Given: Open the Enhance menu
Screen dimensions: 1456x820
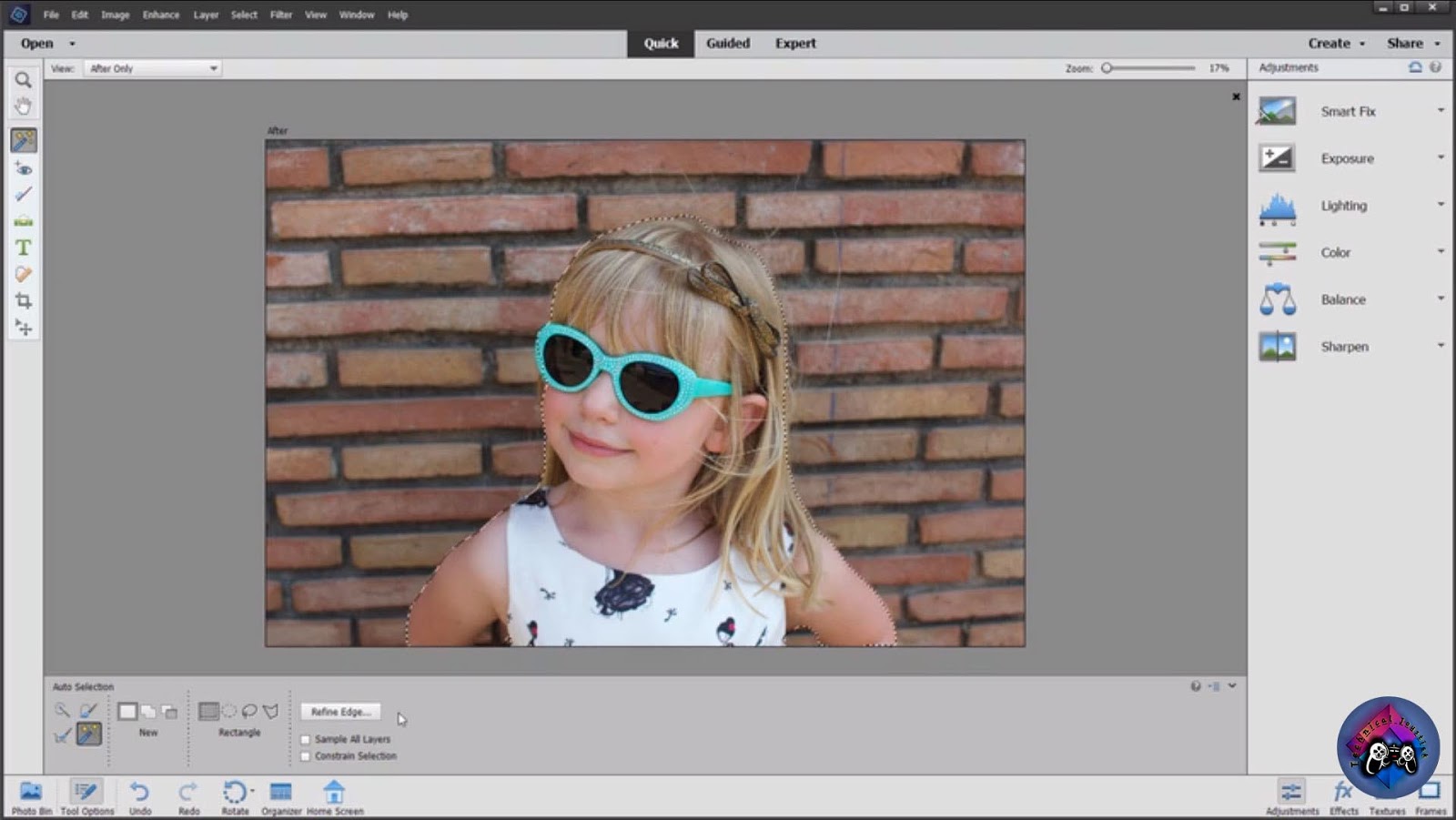Looking at the screenshot, I should (160, 15).
